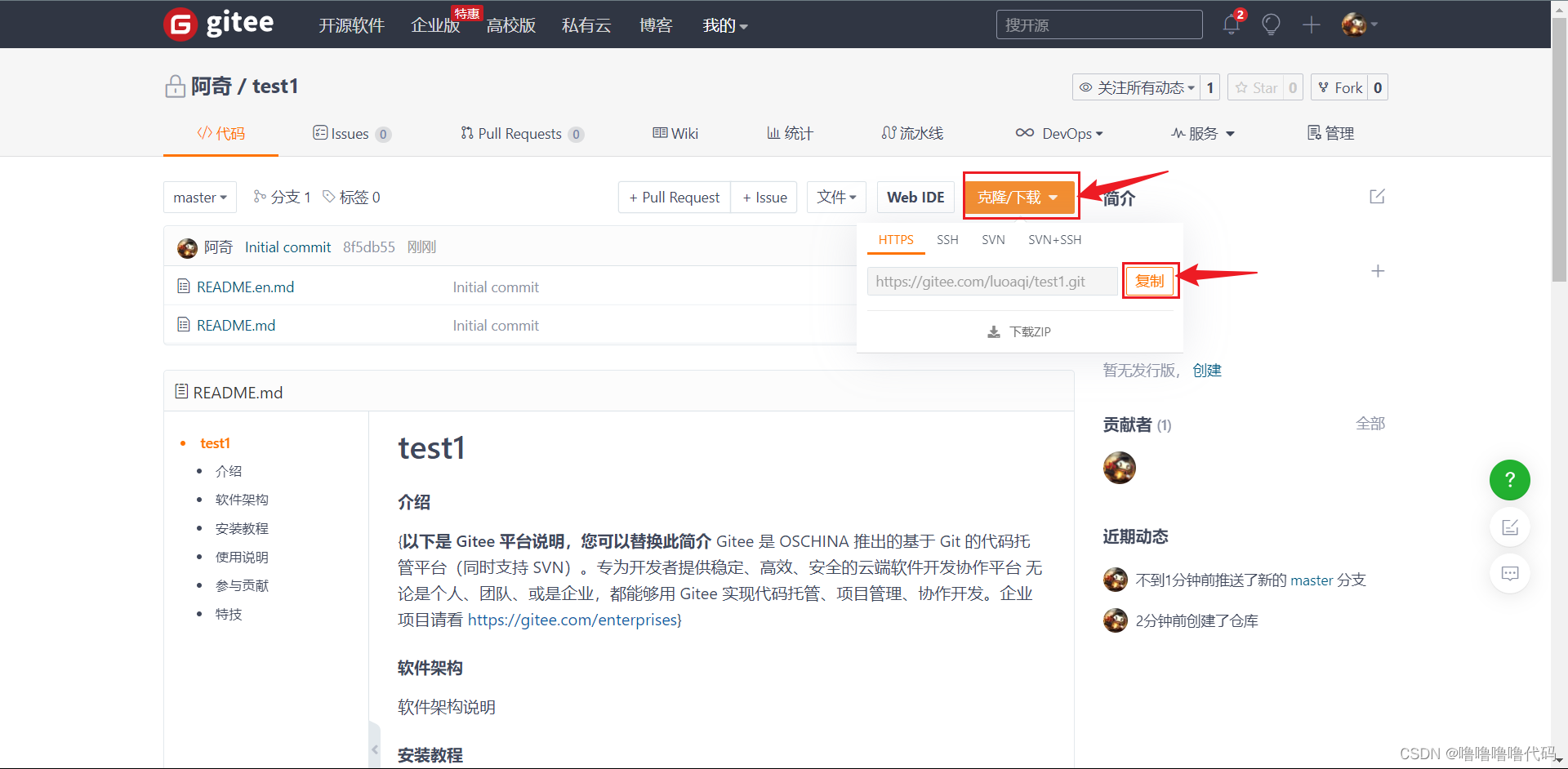
Task: Click the Gitee logo icon
Action: [x=180, y=24]
